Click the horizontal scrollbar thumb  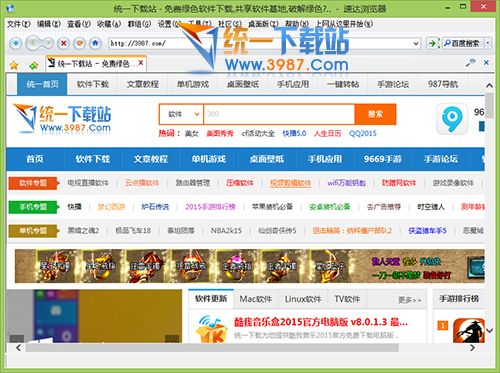212,348
